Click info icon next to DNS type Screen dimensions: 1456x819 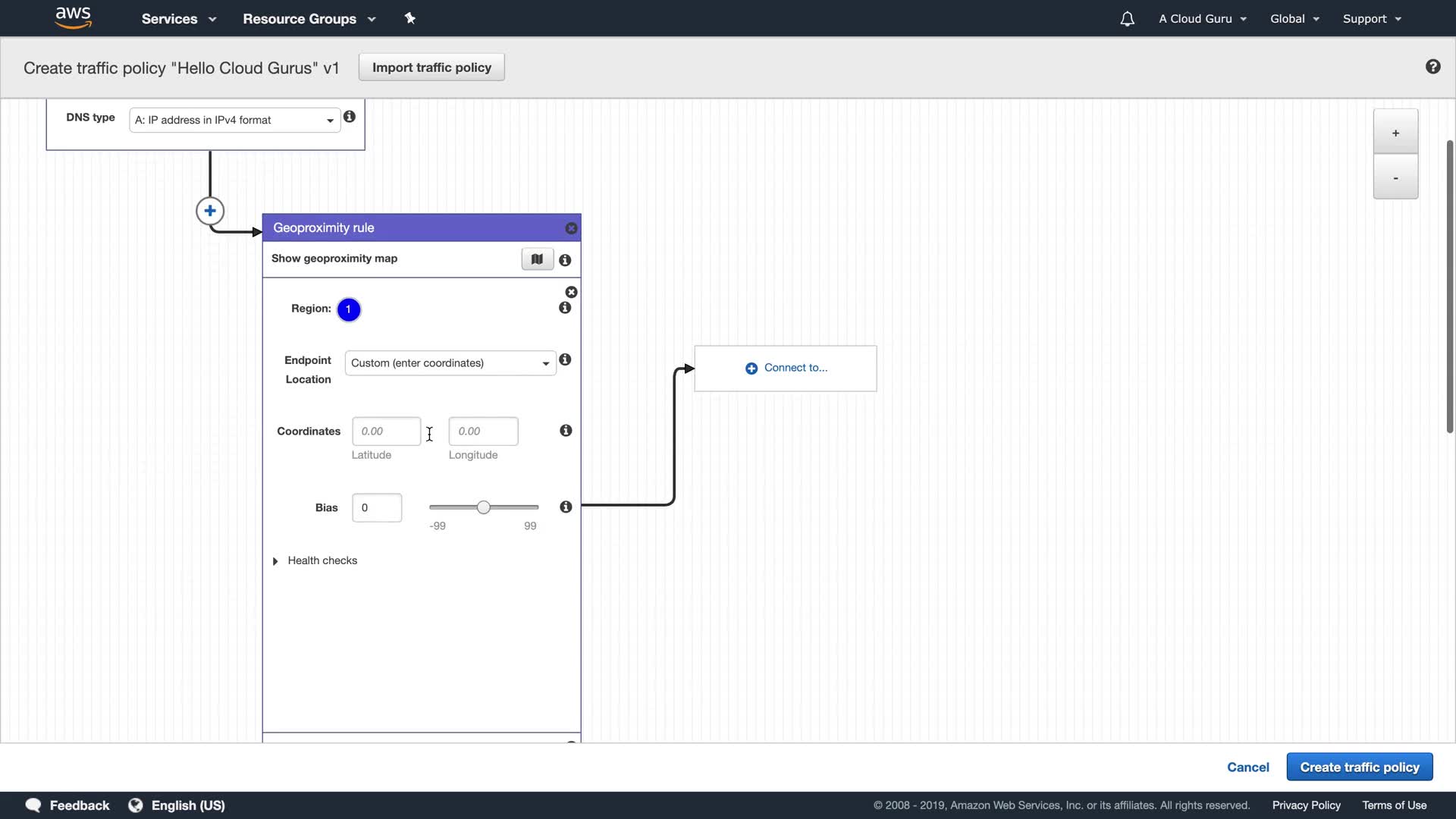350,117
